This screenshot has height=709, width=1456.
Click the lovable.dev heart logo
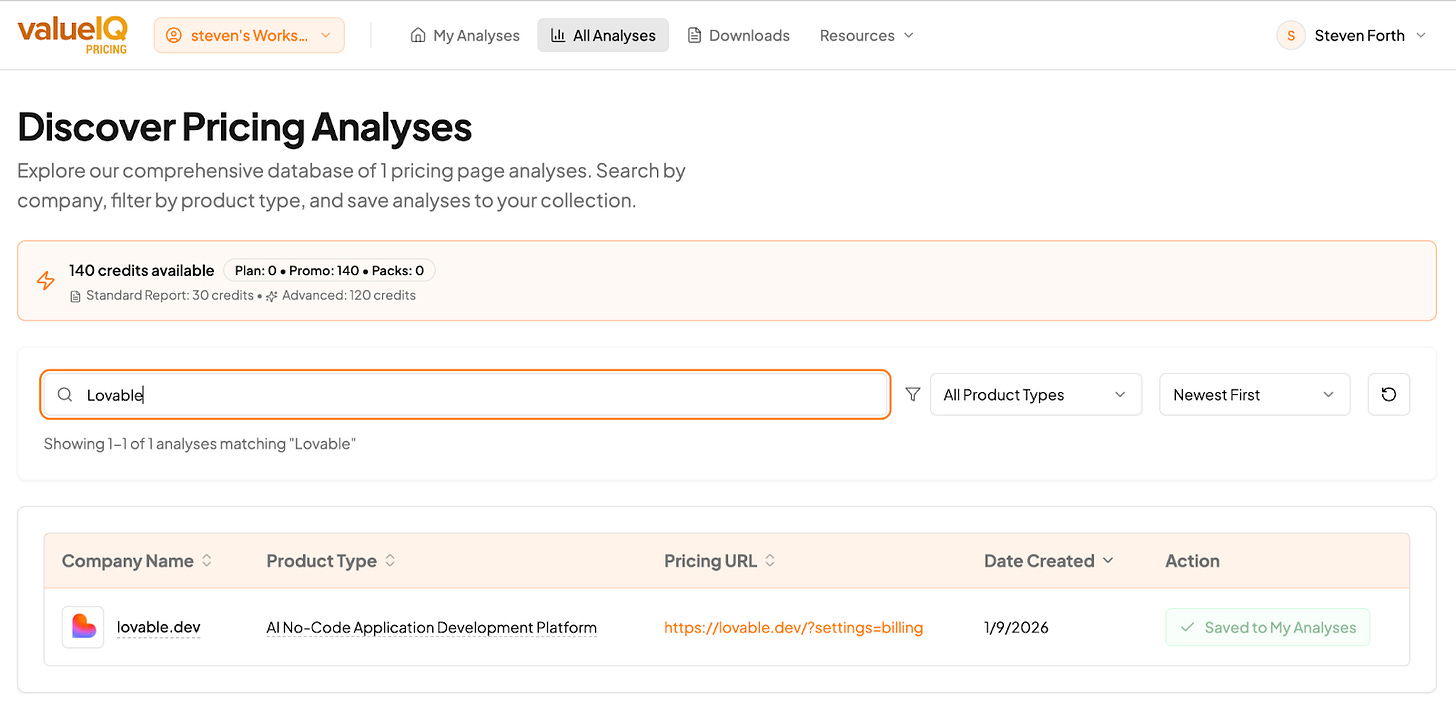(x=83, y=627)
